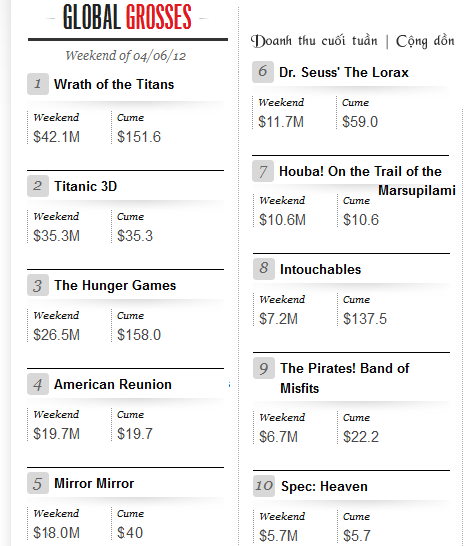The width and height of the screenshot is (468, 546).
Task: Click Wrath of the Titans $42.1M weekend value
Action: pos(56,137)
